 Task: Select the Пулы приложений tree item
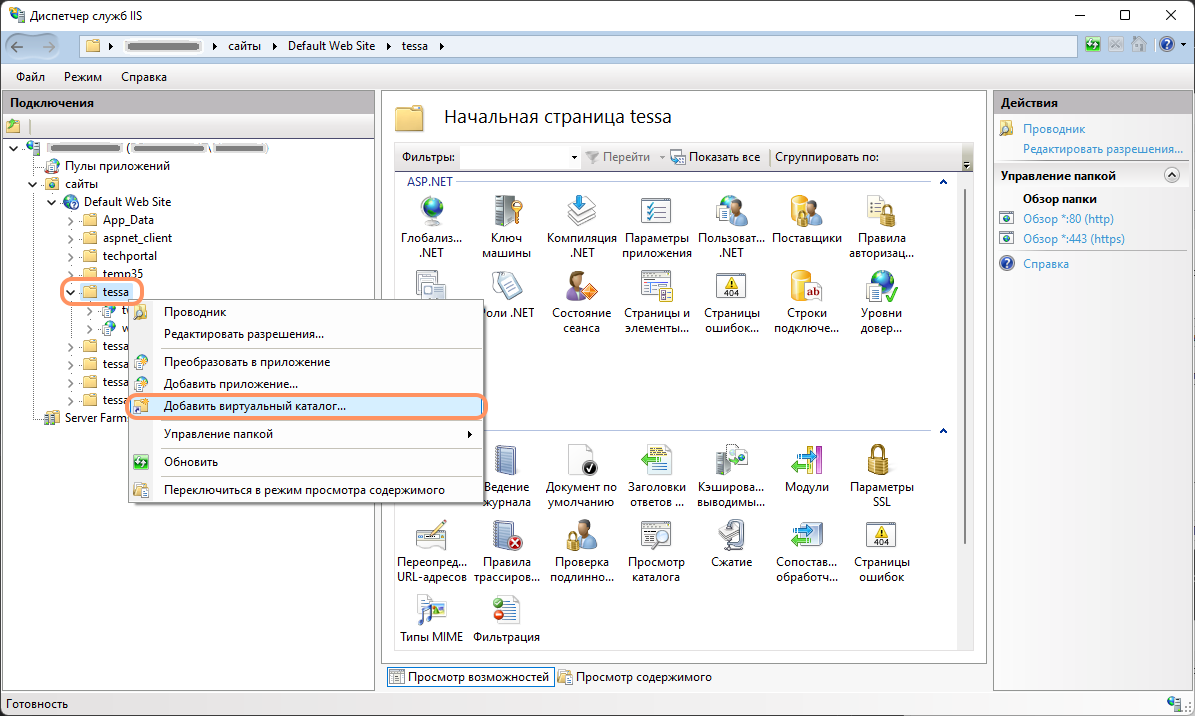[117, 166]
